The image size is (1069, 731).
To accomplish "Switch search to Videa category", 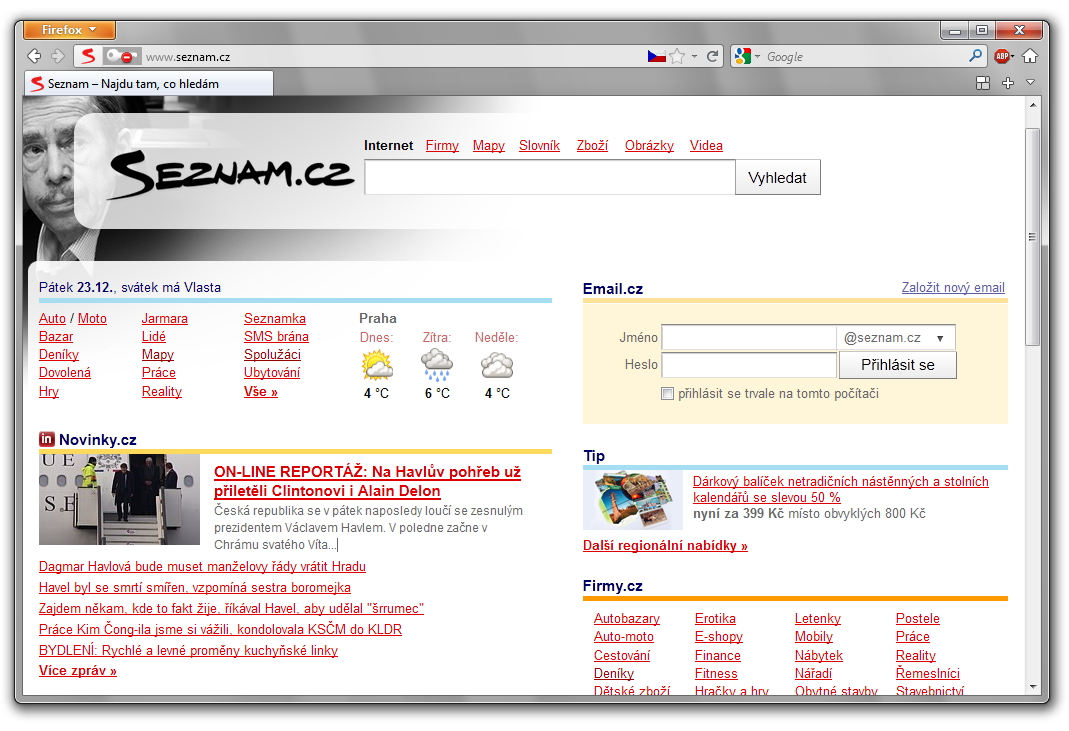I will click(706, 145).
